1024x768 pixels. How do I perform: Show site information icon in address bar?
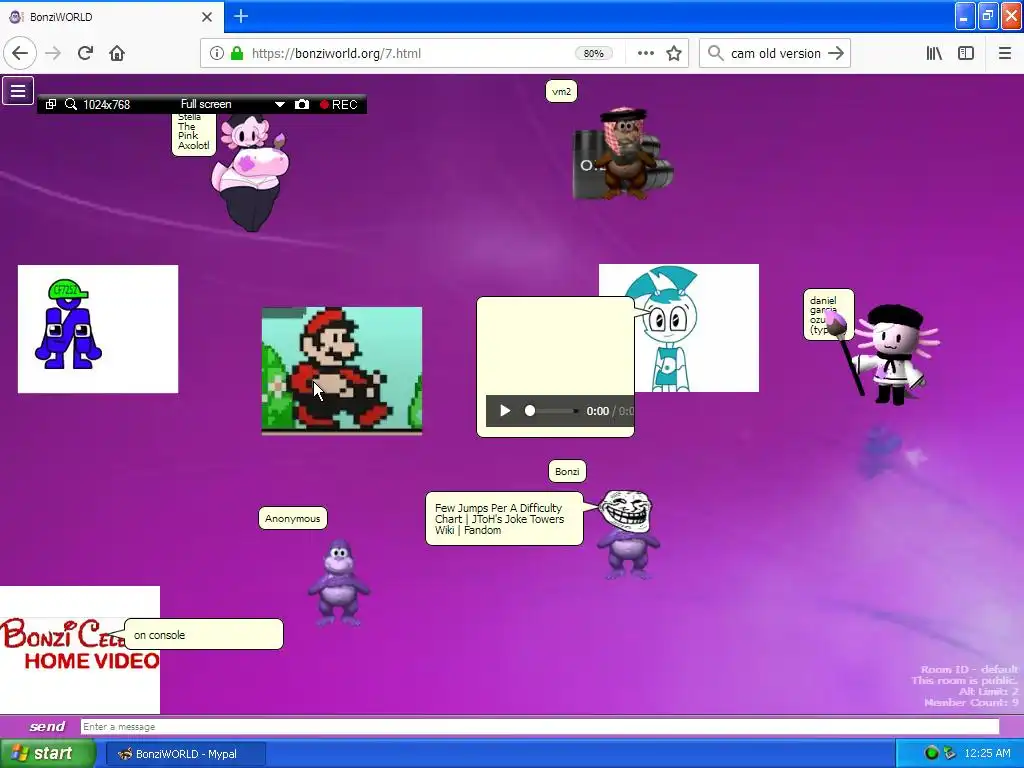click(x=217, y=54)
